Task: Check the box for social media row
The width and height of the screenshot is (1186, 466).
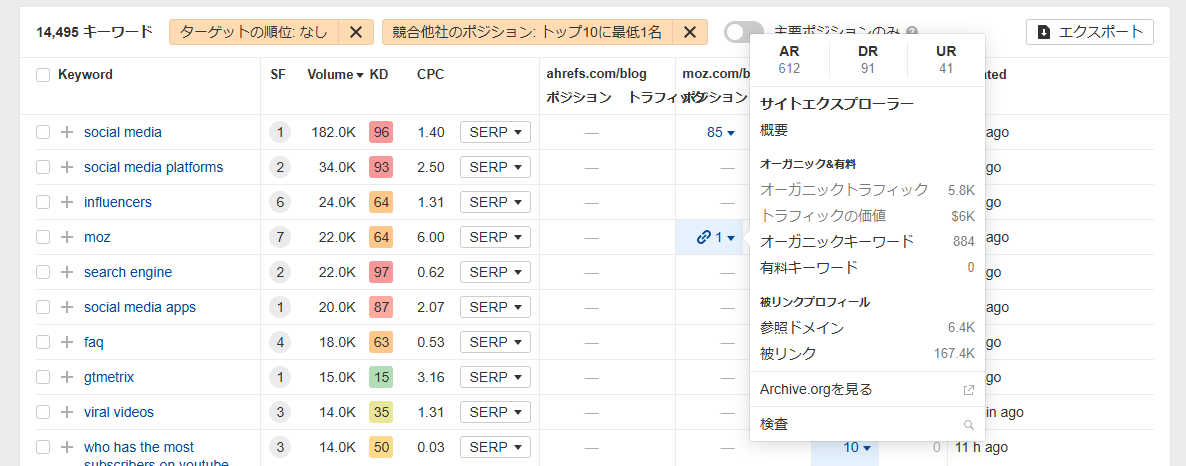Action: (43, 132)
